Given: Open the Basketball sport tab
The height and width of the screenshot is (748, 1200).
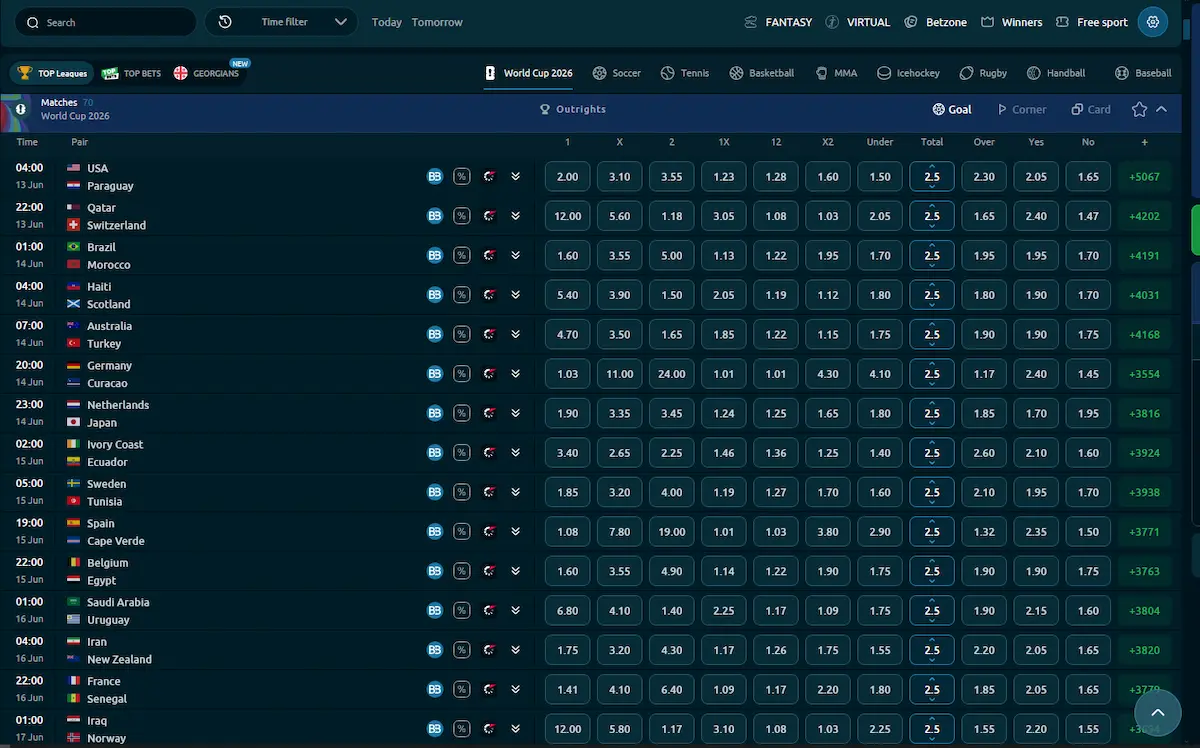Looking at the screenshot, I should tap(762, 73).
